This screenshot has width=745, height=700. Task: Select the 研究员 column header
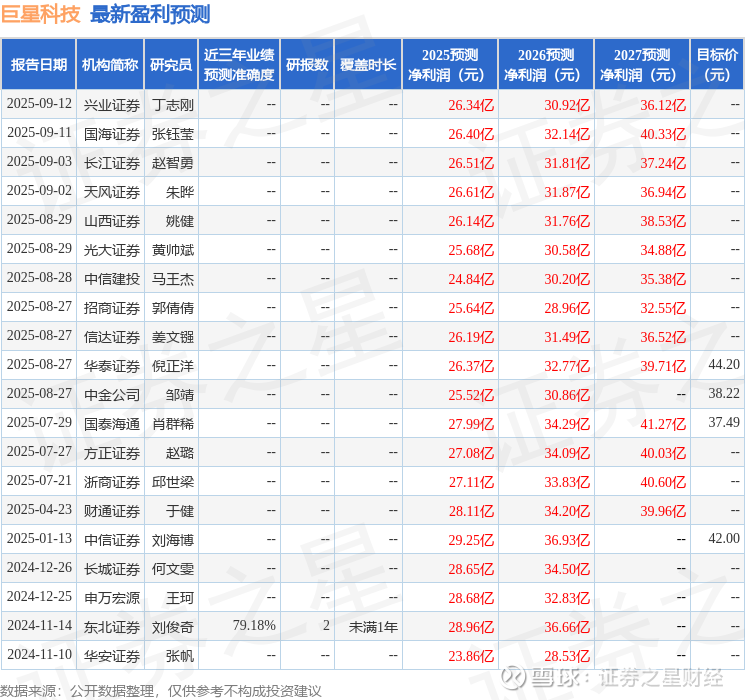tap(171, 65)
